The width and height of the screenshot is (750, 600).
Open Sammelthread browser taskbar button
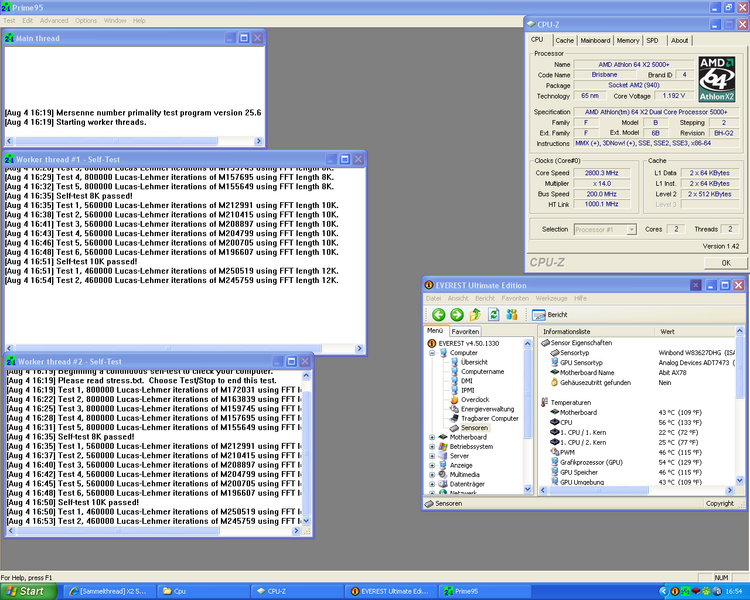point(111,591)
